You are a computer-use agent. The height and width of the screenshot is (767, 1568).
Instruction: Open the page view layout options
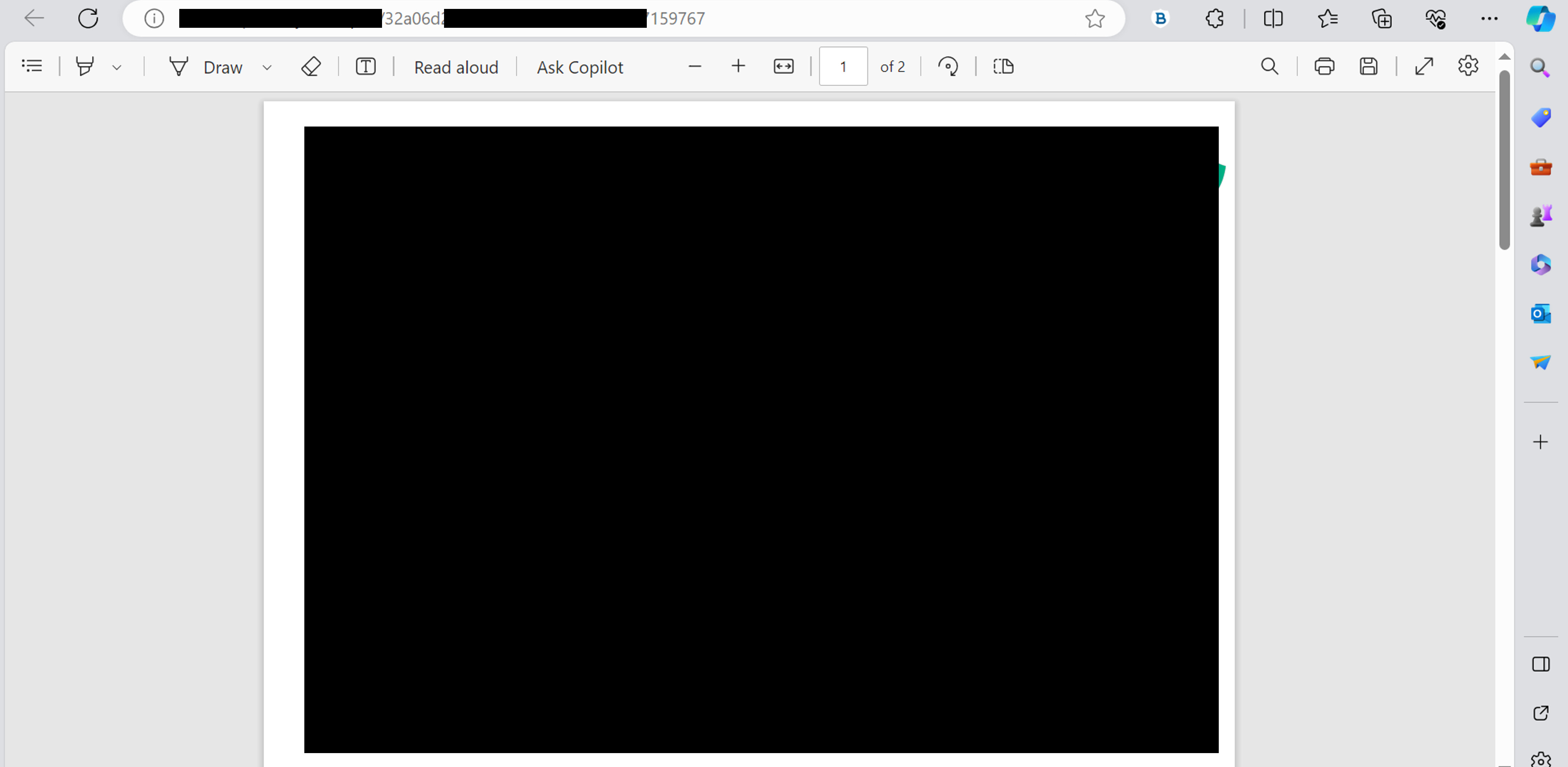click(1002, 66)
